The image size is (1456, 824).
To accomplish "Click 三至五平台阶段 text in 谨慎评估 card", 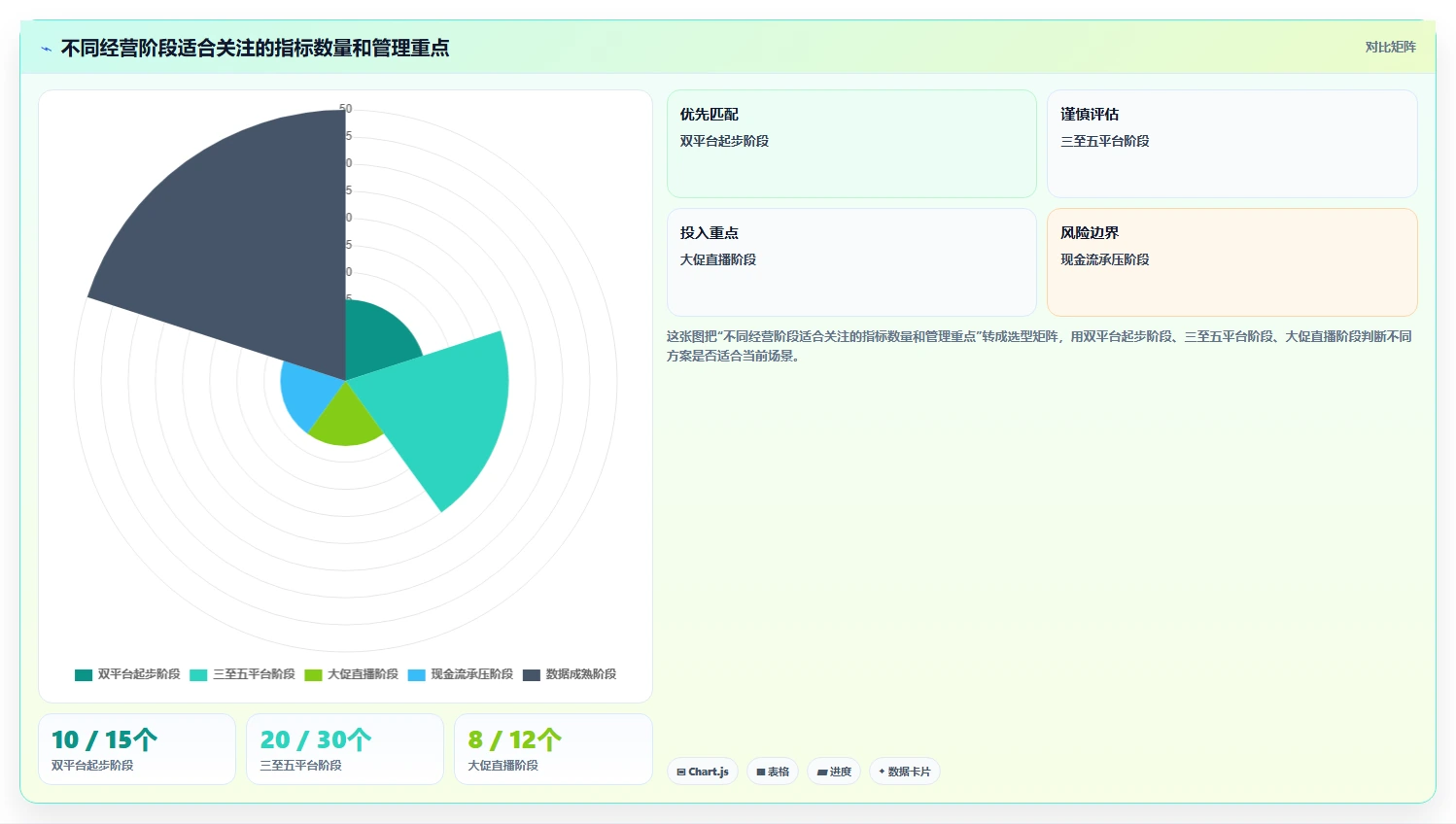I will point(1105,141).
